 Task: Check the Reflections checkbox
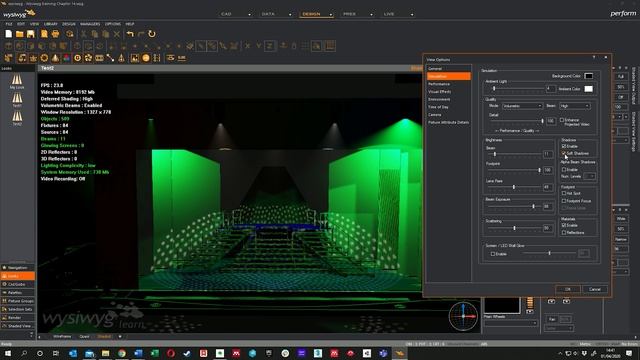pyautogui.click(x=564, y=233)
